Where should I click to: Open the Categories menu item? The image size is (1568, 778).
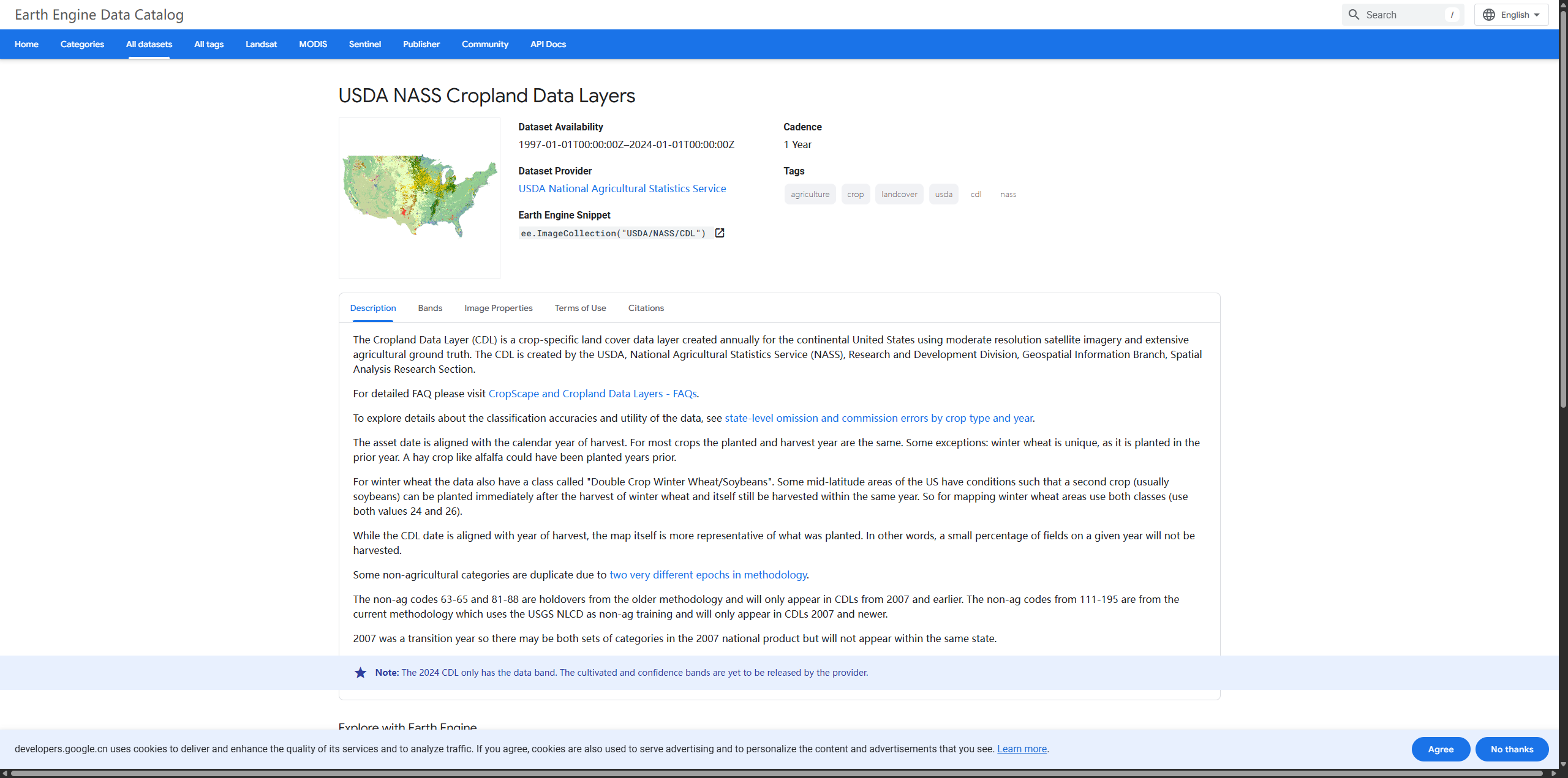(x=82, y=44)
